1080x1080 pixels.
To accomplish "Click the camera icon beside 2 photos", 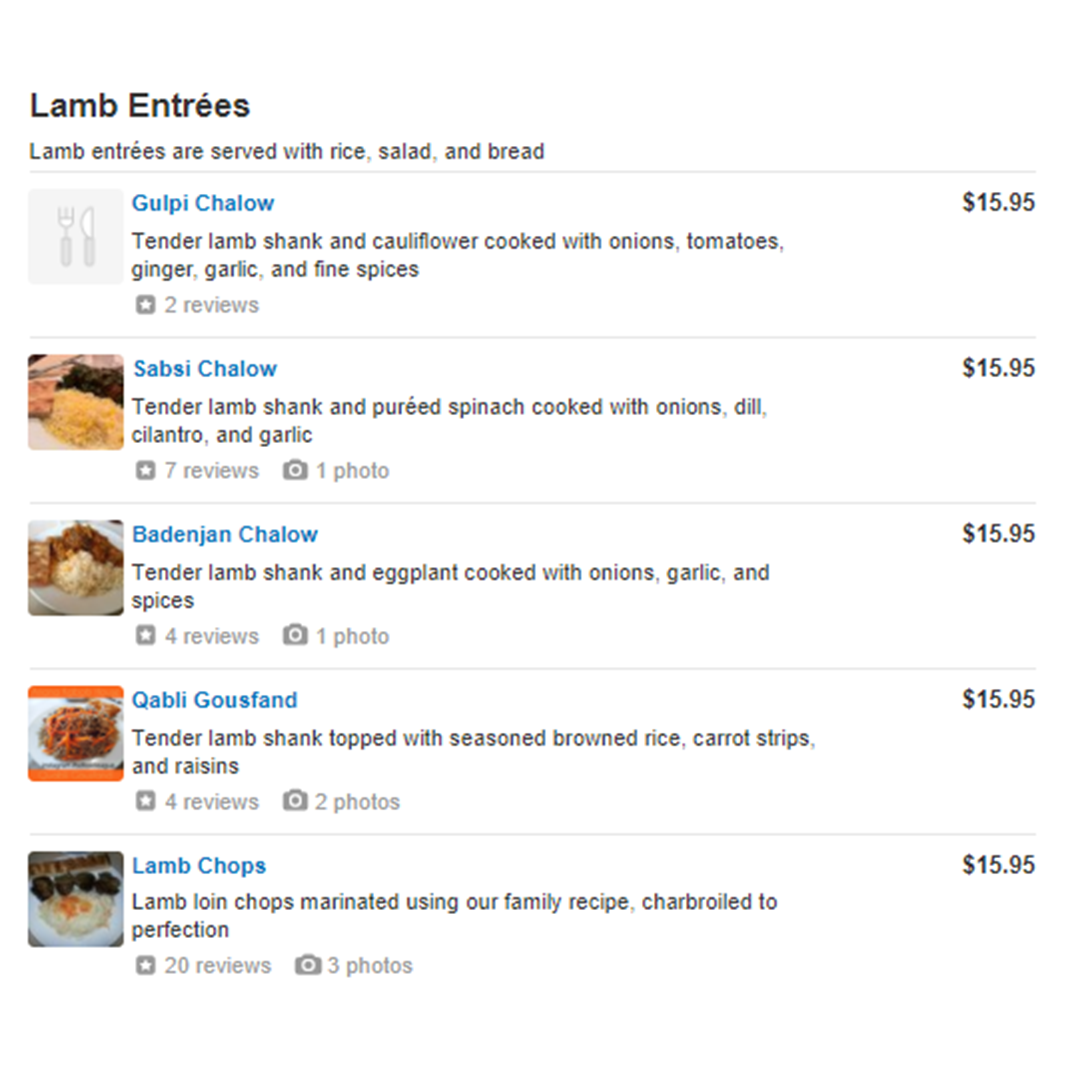I will pos(295,800).
